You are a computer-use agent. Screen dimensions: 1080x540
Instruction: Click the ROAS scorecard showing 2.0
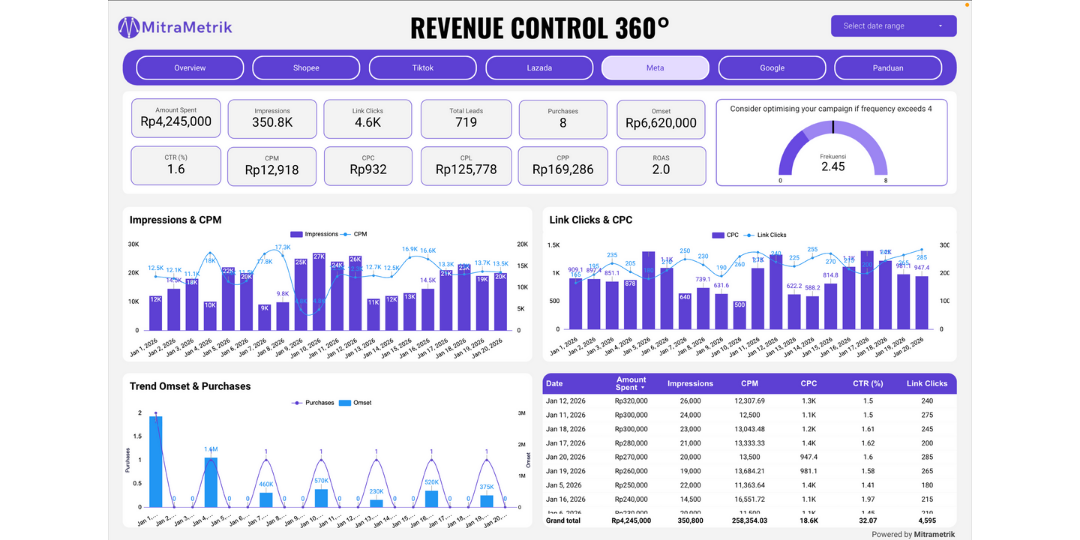click(661, 166)
